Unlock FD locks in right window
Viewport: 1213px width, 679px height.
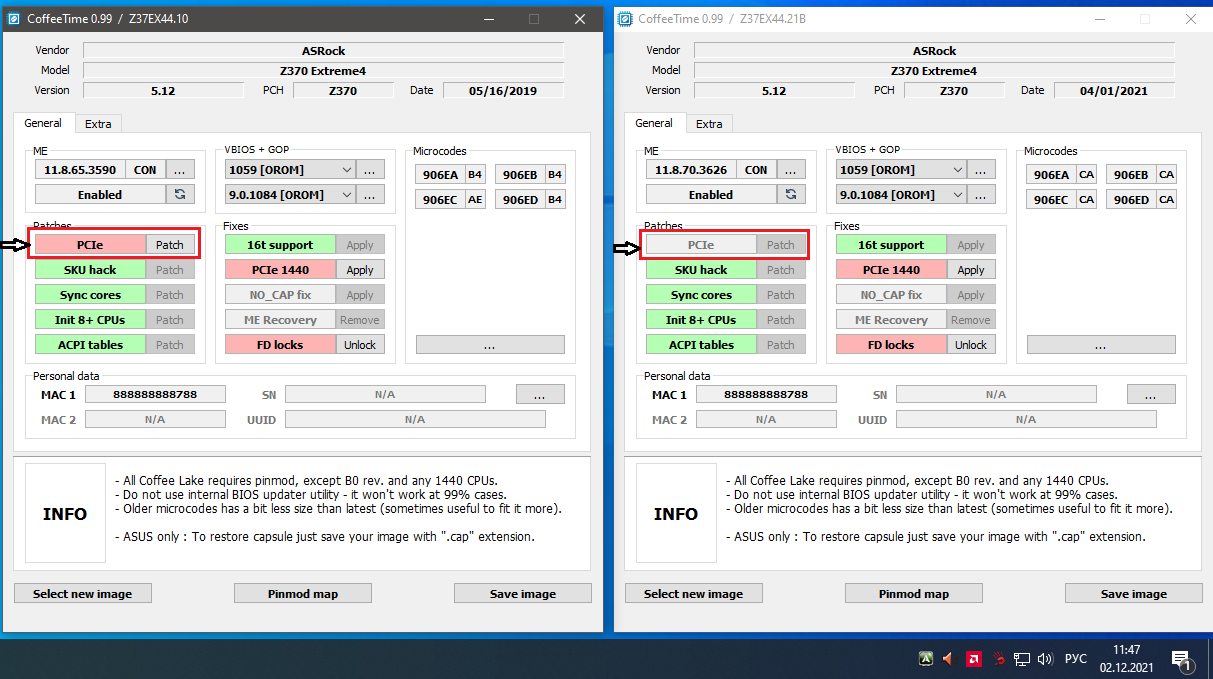pos(971,345)
